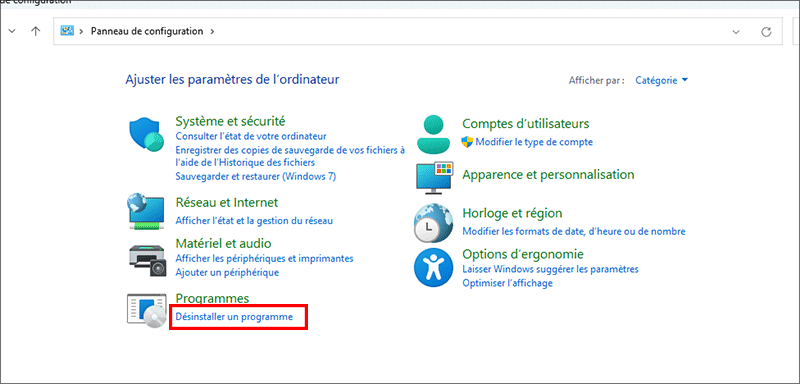Open Comptes d'utilisateurs category
Image resolution: width=800 pixels, height=384 pixels.
point(526,123)
